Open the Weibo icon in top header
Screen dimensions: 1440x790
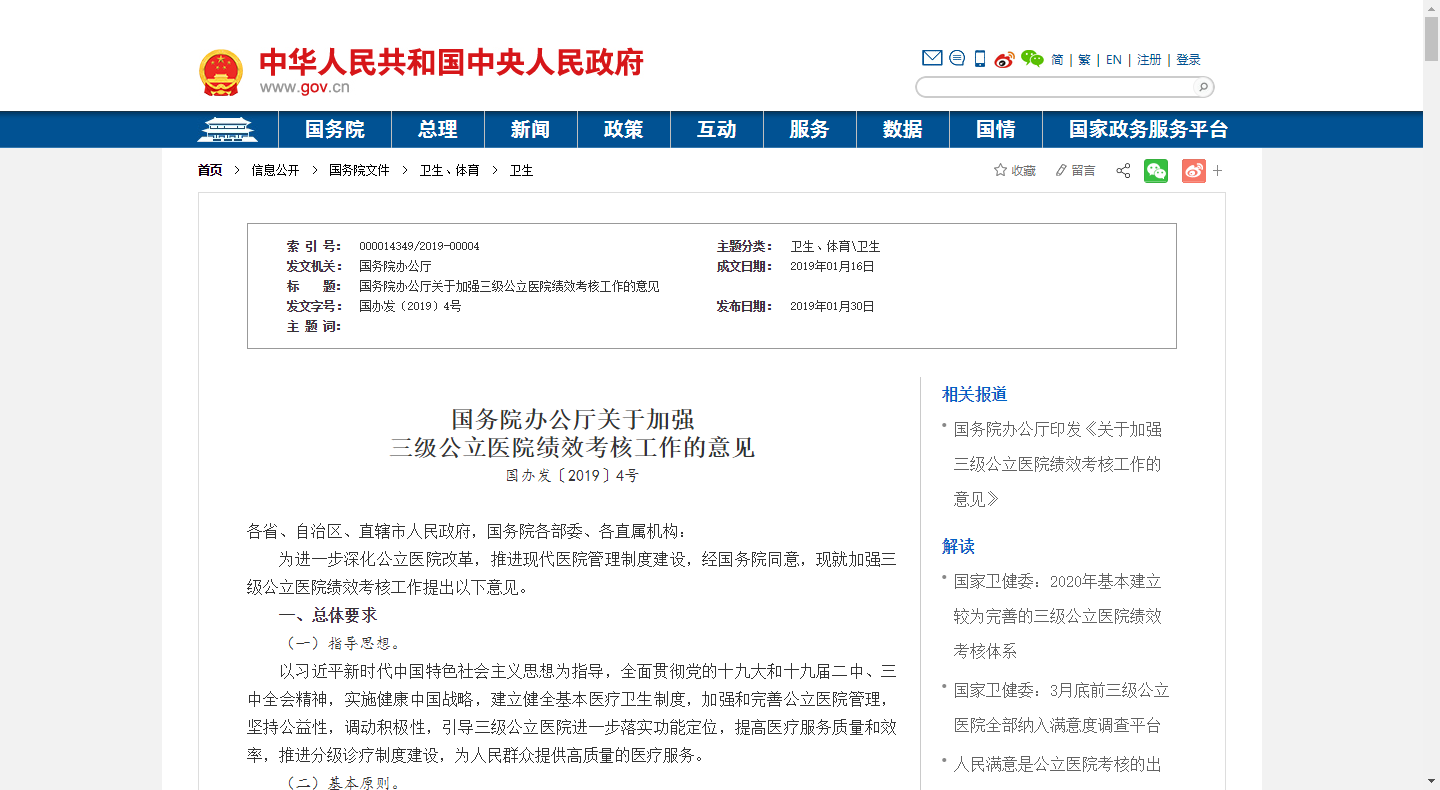(x=1004, y=59)
